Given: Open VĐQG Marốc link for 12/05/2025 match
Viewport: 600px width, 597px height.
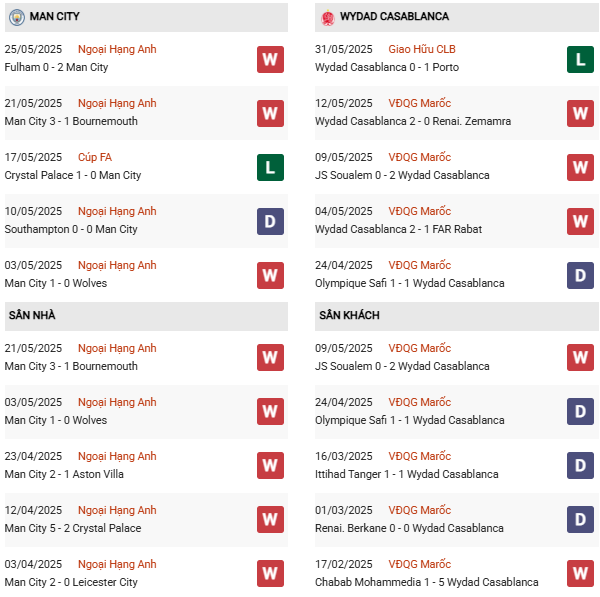Looking at the screenshot, I should (x=420, y=103).
